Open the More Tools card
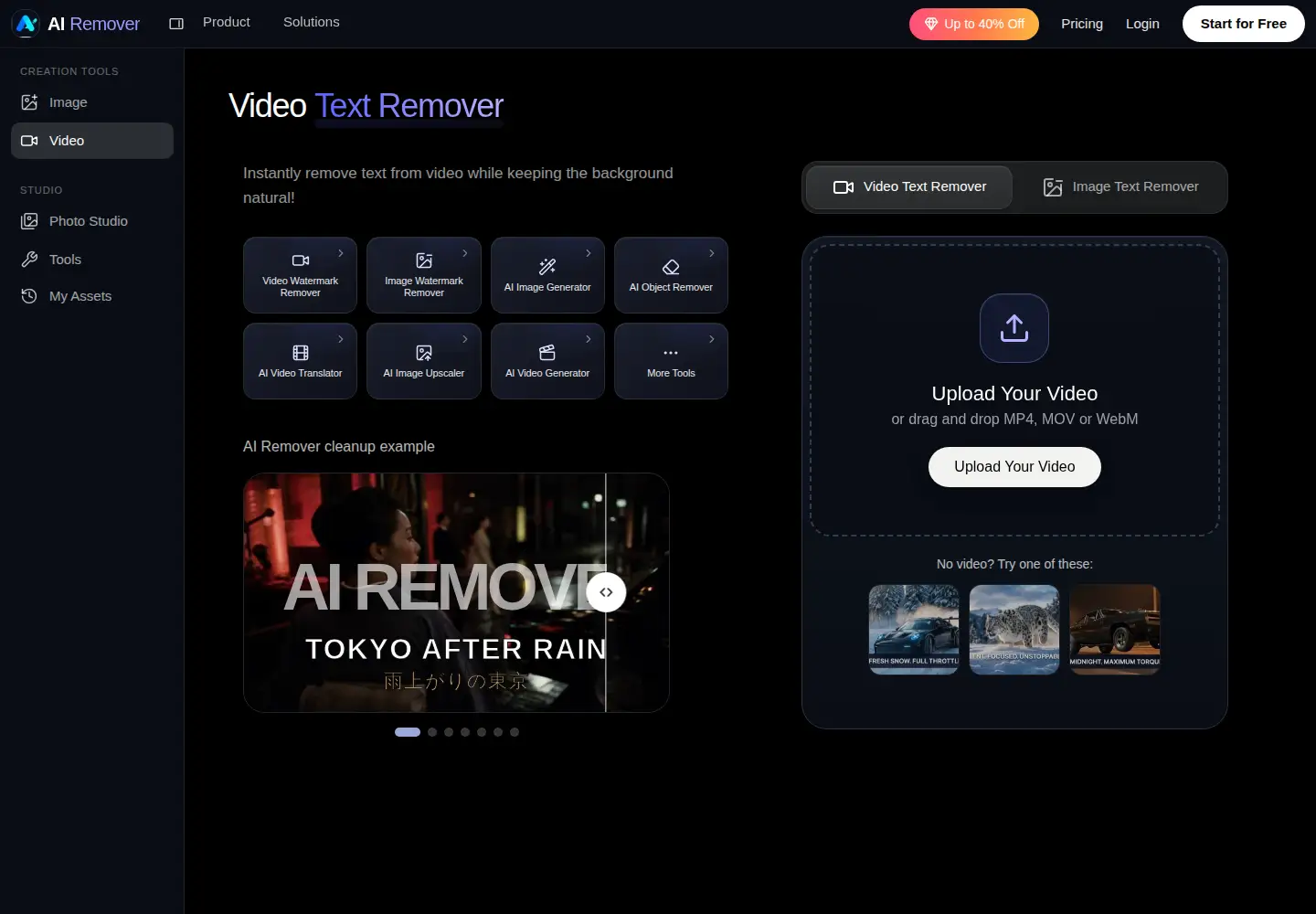1316x914 pixels. click(x=671, y=361)
